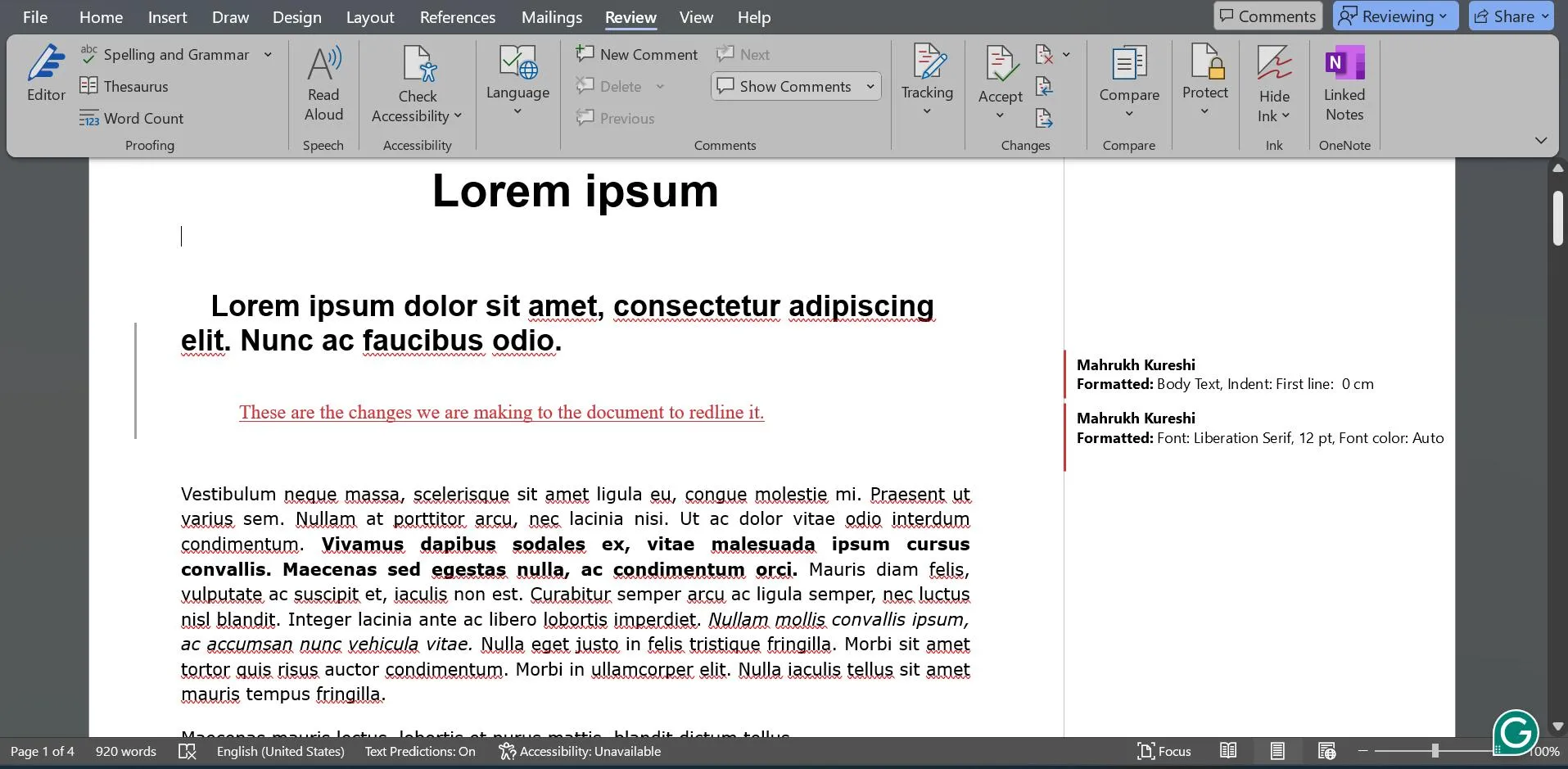This screenshot has height=769, width=1568.
Task: Open the Editor pane
Action: [46, 74]
